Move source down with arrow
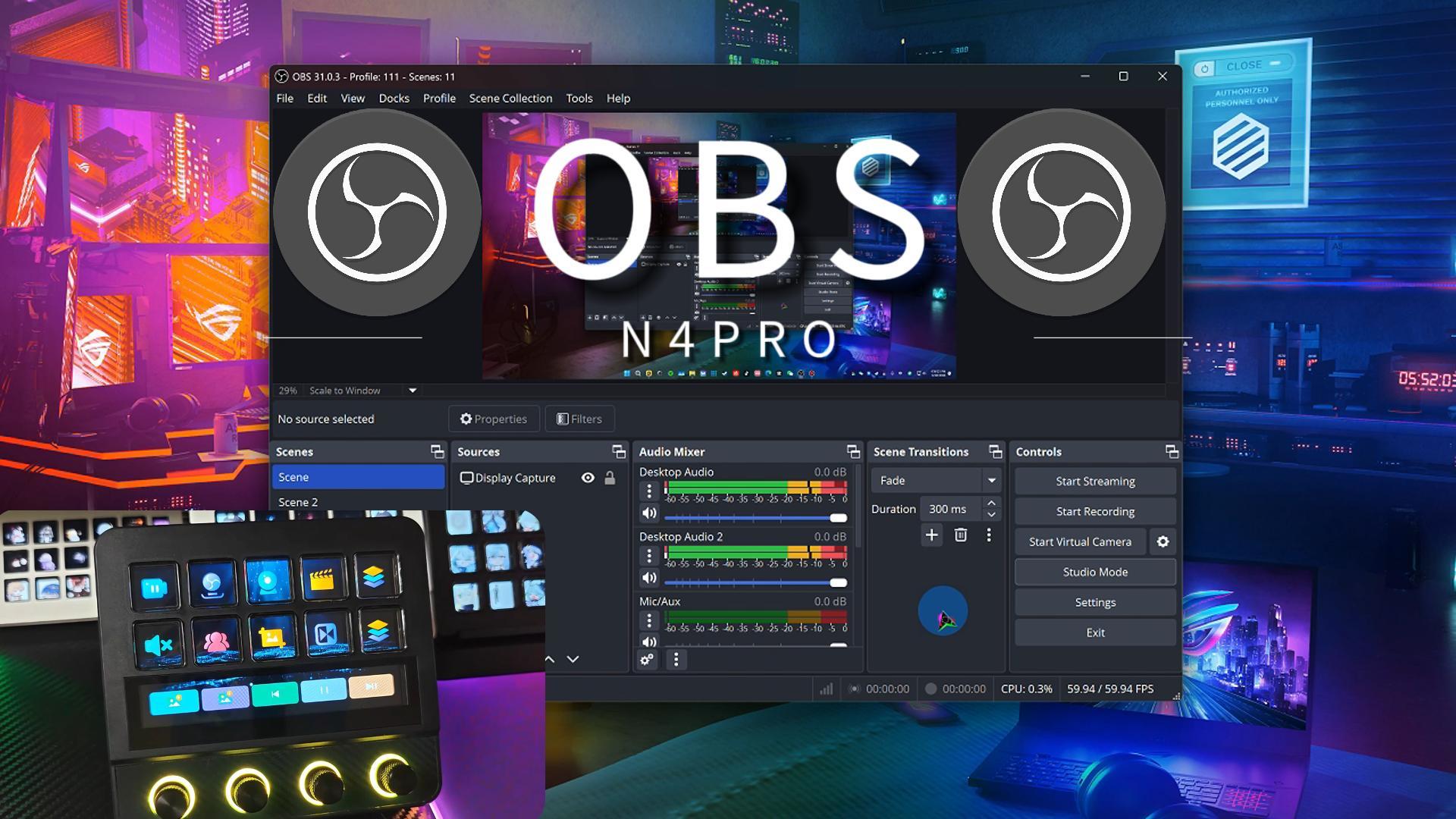 573,660
